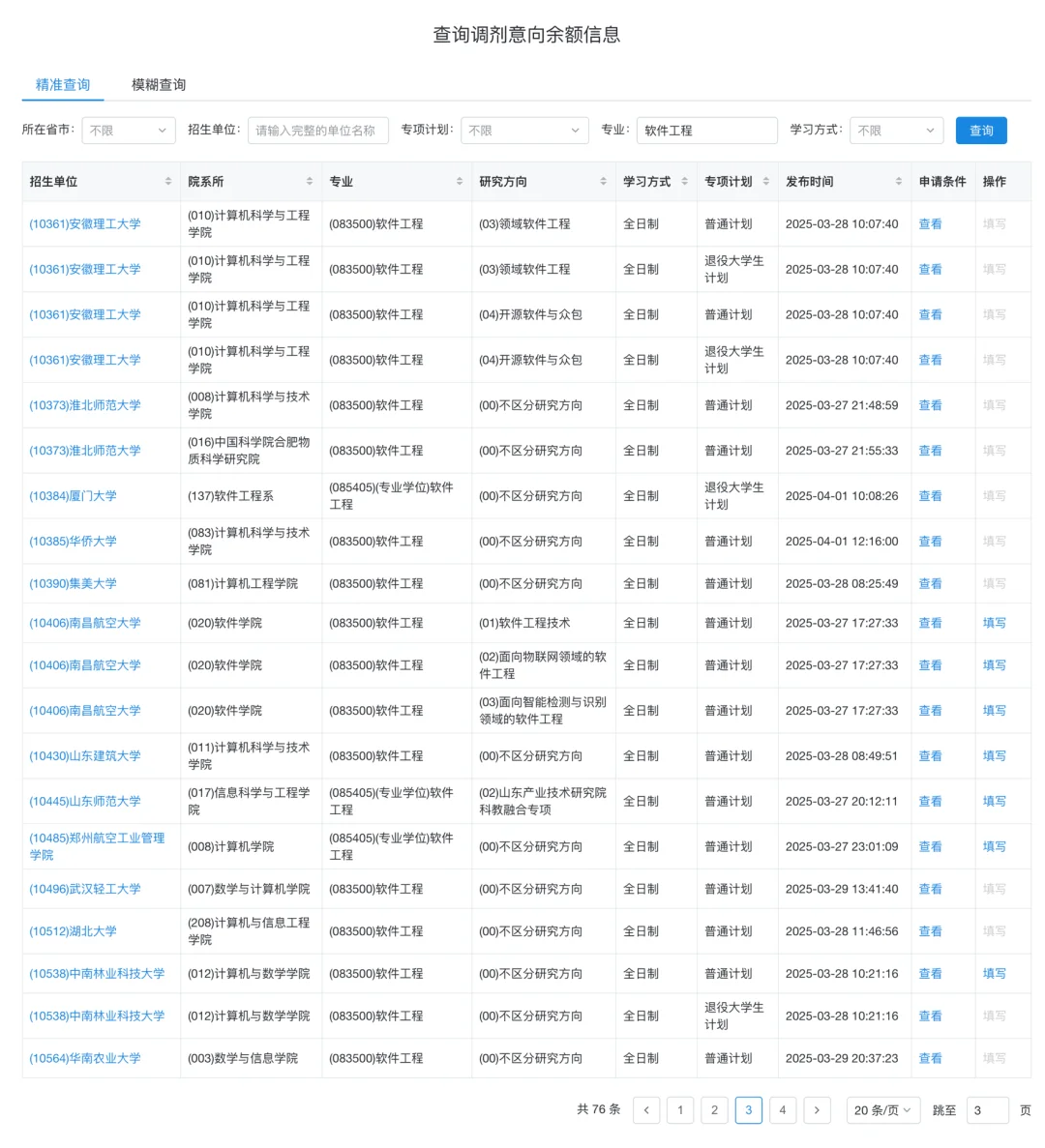
Task: Click the 跳至 page number input
Action: coord(987,1110)
